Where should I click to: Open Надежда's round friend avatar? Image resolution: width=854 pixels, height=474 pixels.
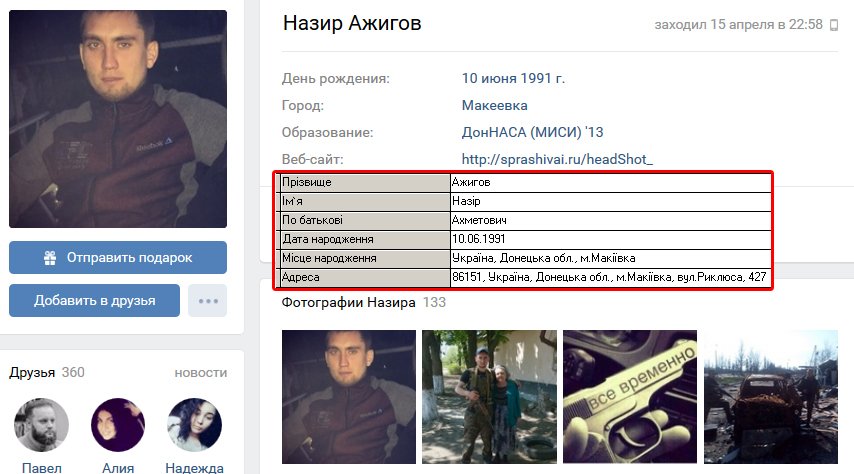tap(194, 425)
